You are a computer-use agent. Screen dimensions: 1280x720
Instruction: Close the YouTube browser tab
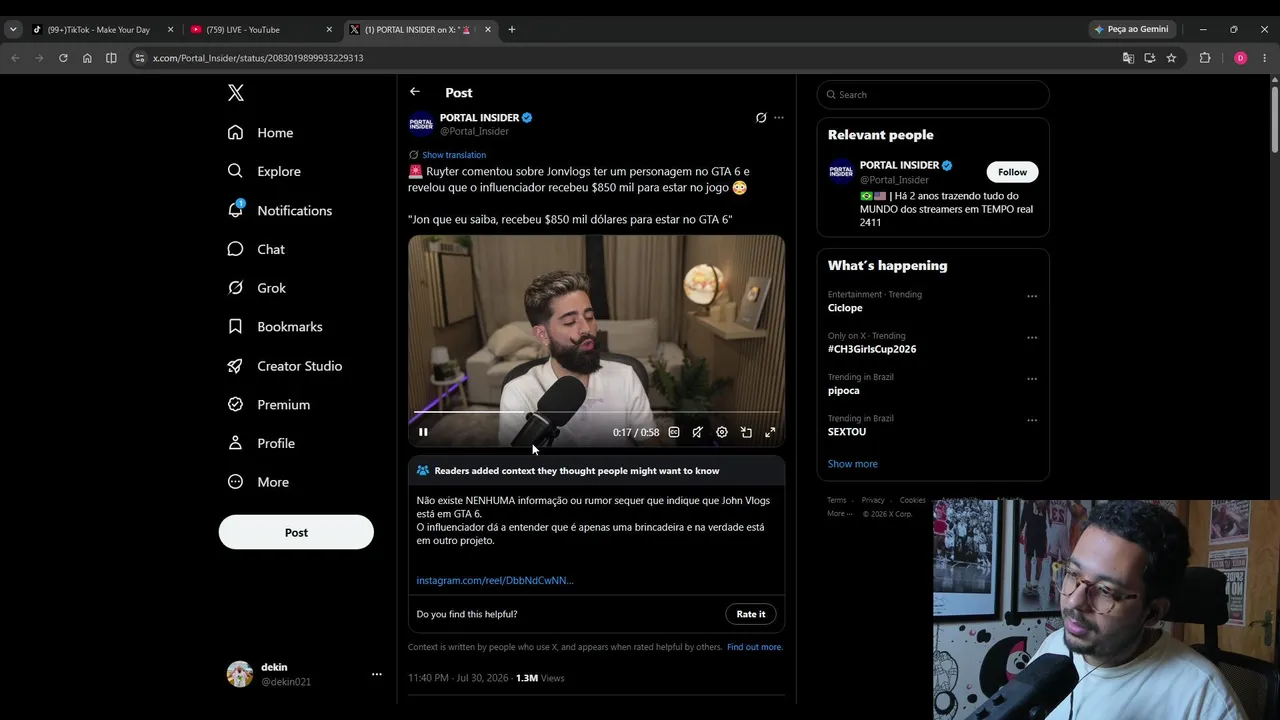pos(329,30)
